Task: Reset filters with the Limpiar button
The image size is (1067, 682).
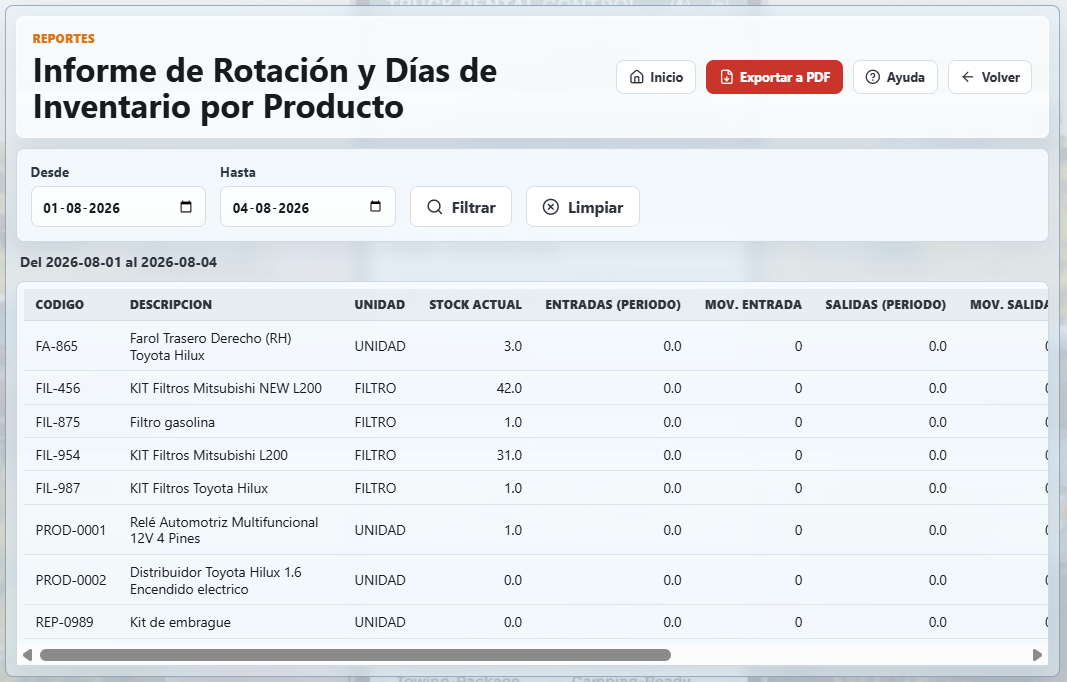Action: click(x=582, y=207)
